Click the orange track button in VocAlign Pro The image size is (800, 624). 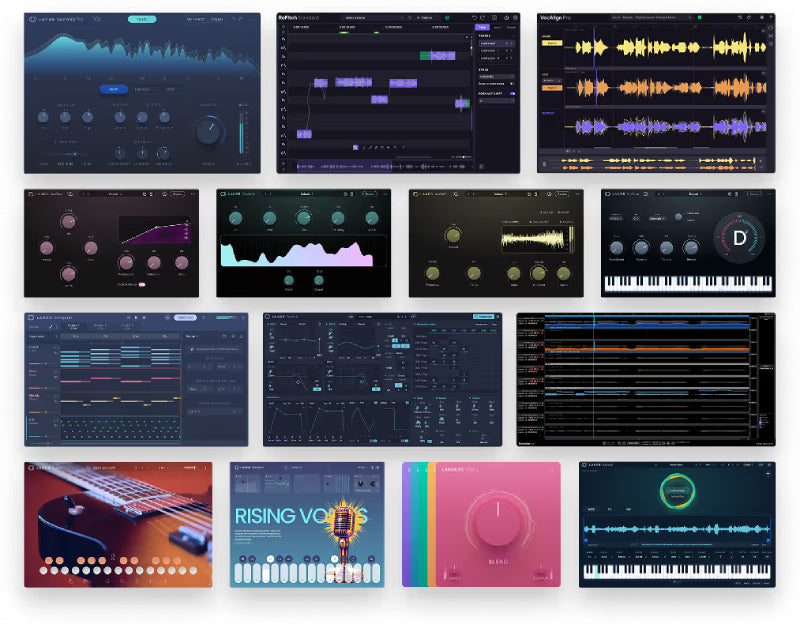552,88
